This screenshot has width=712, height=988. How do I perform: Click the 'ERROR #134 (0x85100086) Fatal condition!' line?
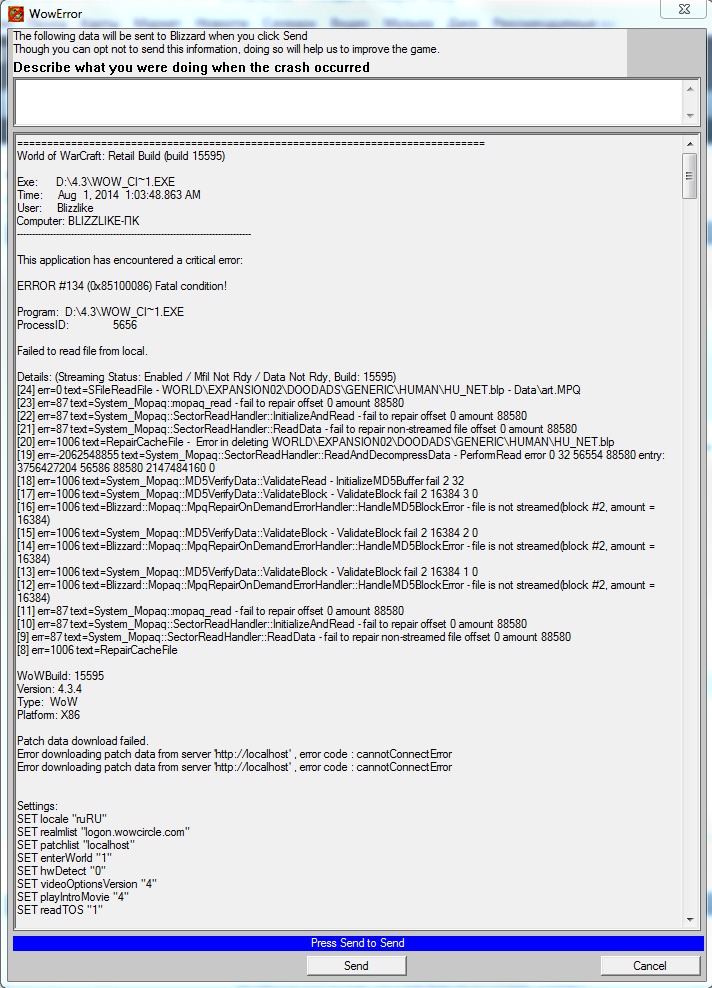coord(122,286)
